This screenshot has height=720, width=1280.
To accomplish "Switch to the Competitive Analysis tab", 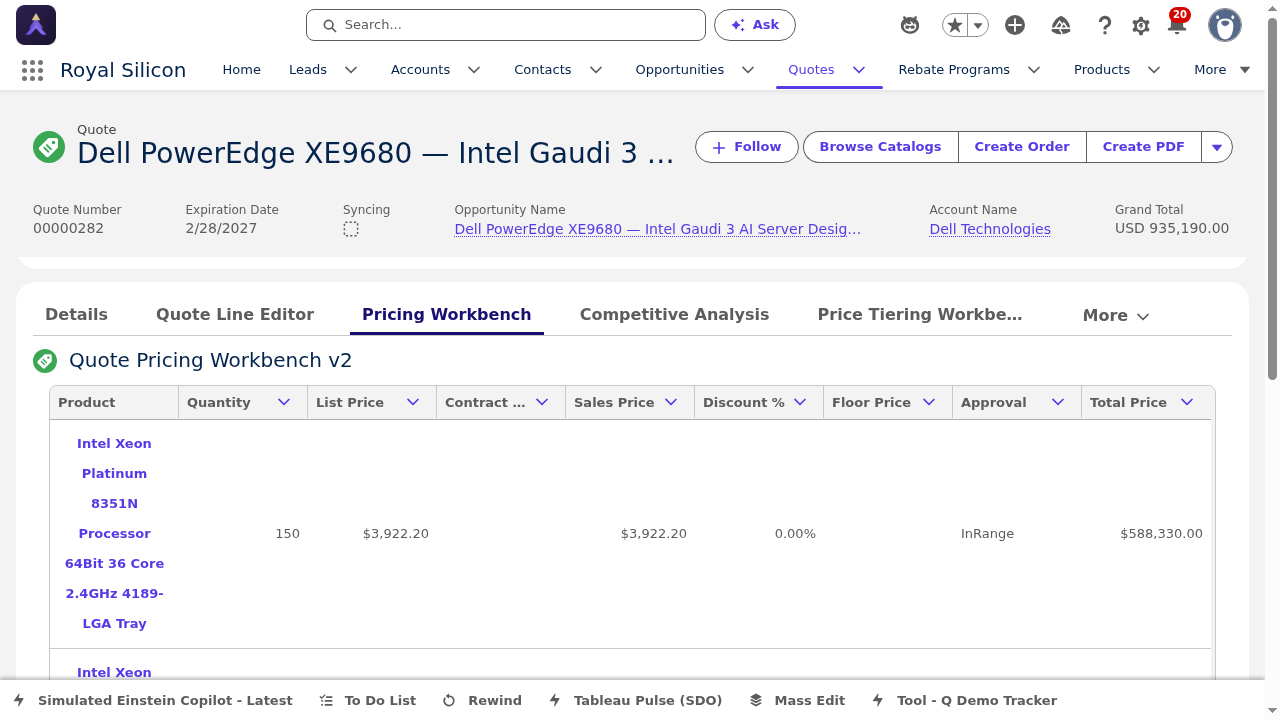I will (x=674, y=314).
